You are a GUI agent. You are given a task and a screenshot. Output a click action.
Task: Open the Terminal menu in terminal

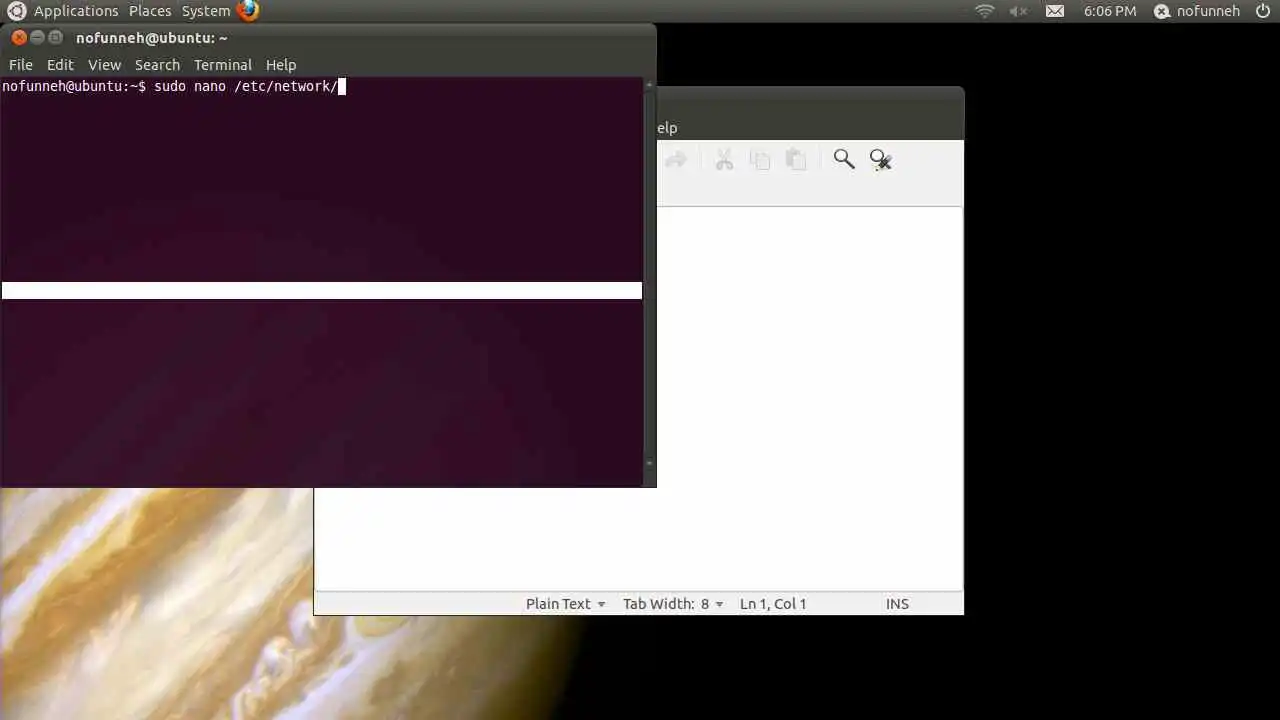point(222,65)
